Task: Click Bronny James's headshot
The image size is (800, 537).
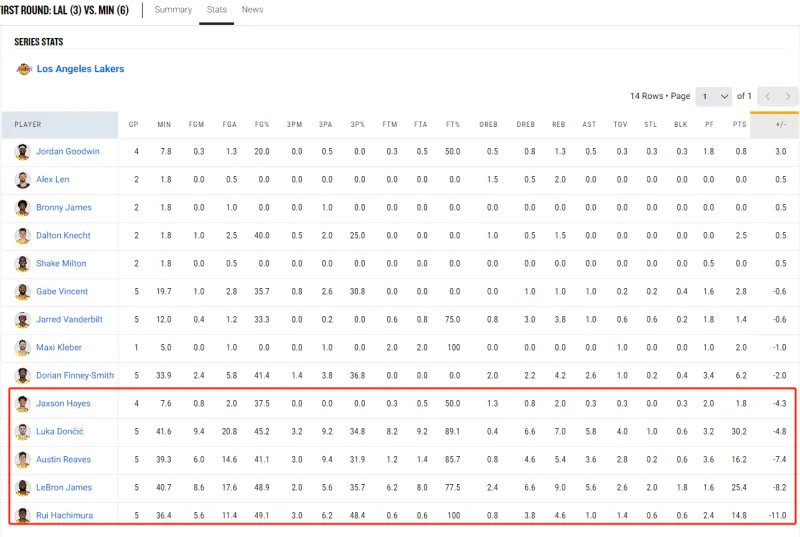Action: (x=22, y=208)
